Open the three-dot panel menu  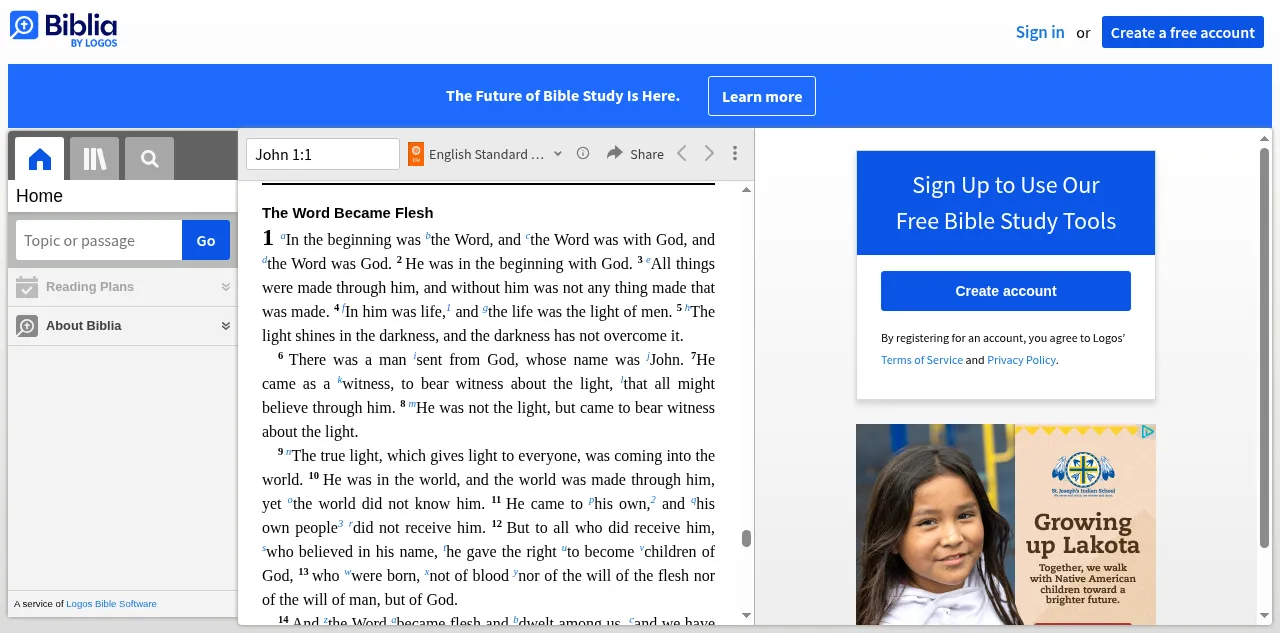pos(735,153)
